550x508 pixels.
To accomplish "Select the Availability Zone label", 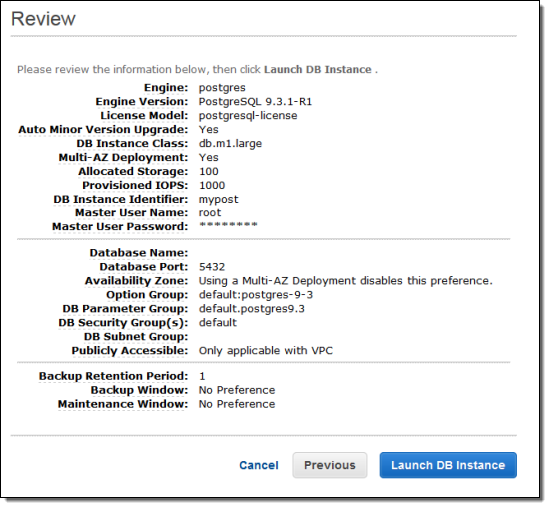I will point(136,281).
